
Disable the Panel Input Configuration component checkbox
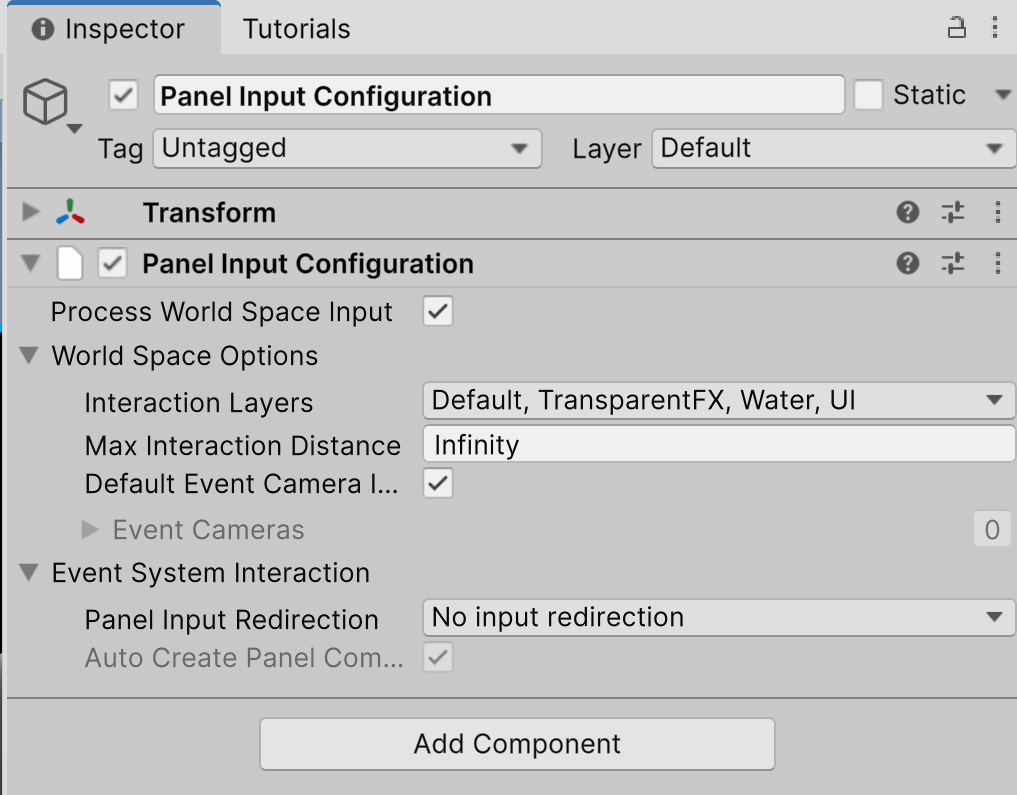112,263
